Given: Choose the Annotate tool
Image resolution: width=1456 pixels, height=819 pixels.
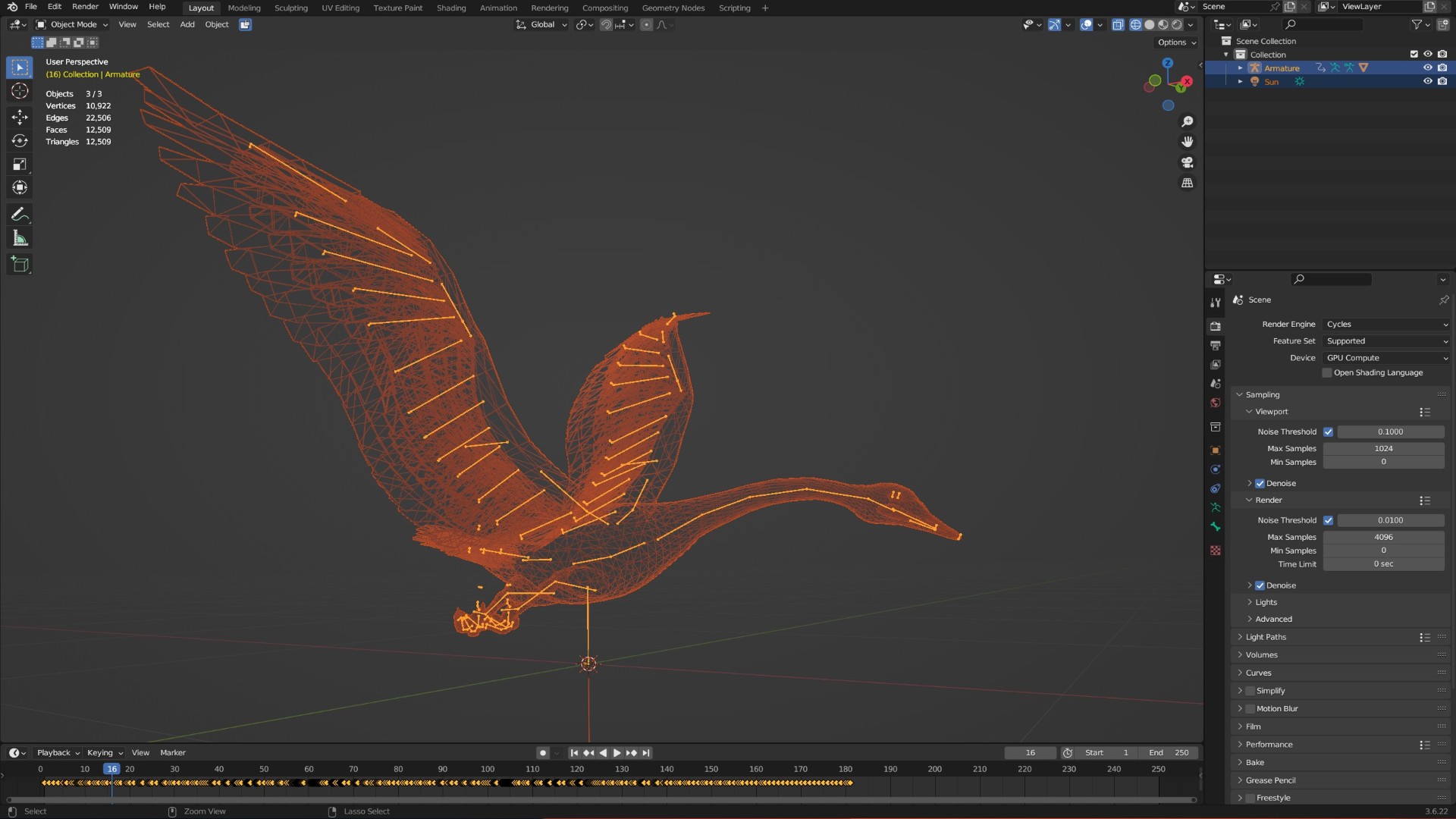Looking at the screenshot, I should pyautogui.click(x=20, y=215).
